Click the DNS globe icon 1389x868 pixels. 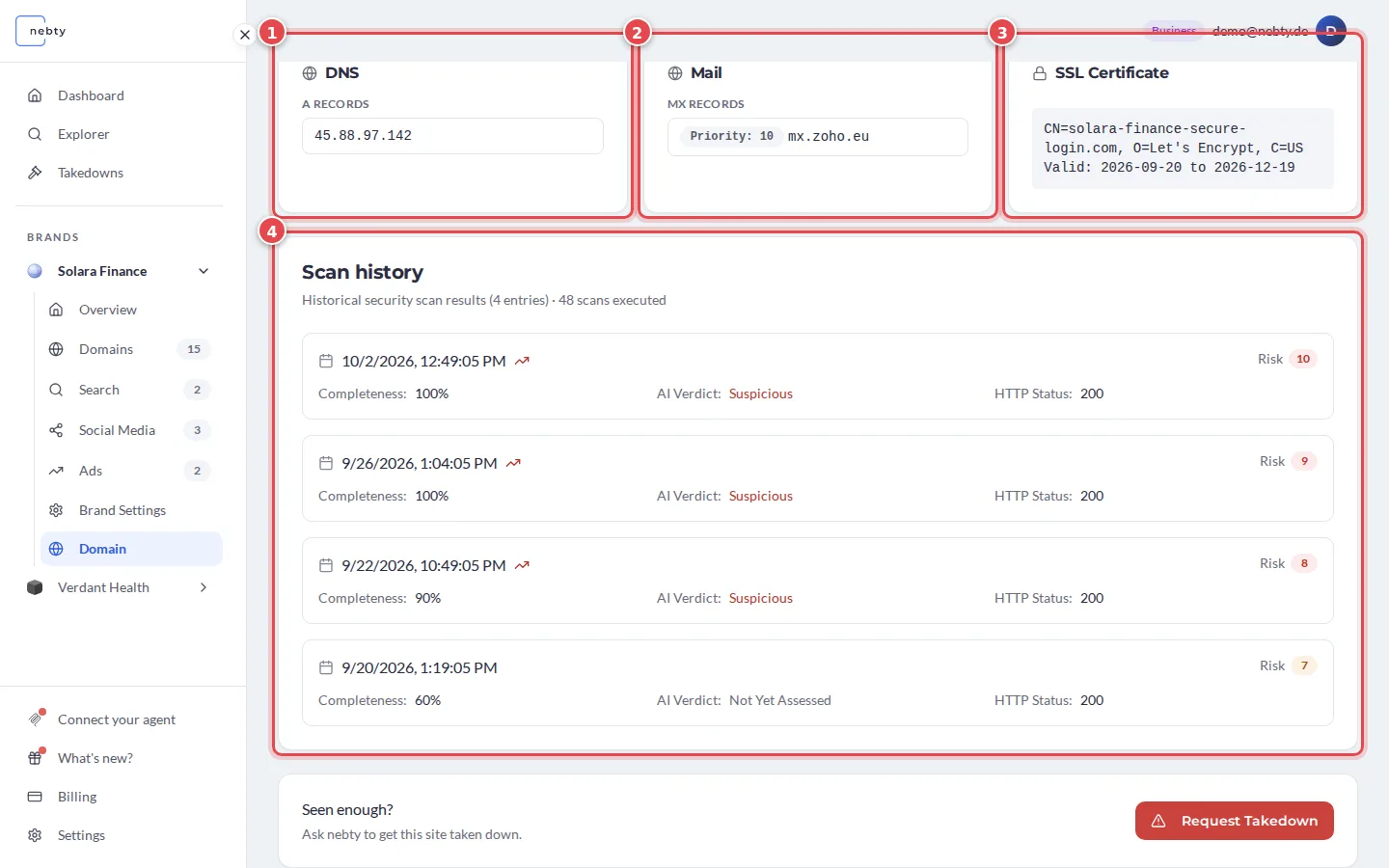click(310, 73)
